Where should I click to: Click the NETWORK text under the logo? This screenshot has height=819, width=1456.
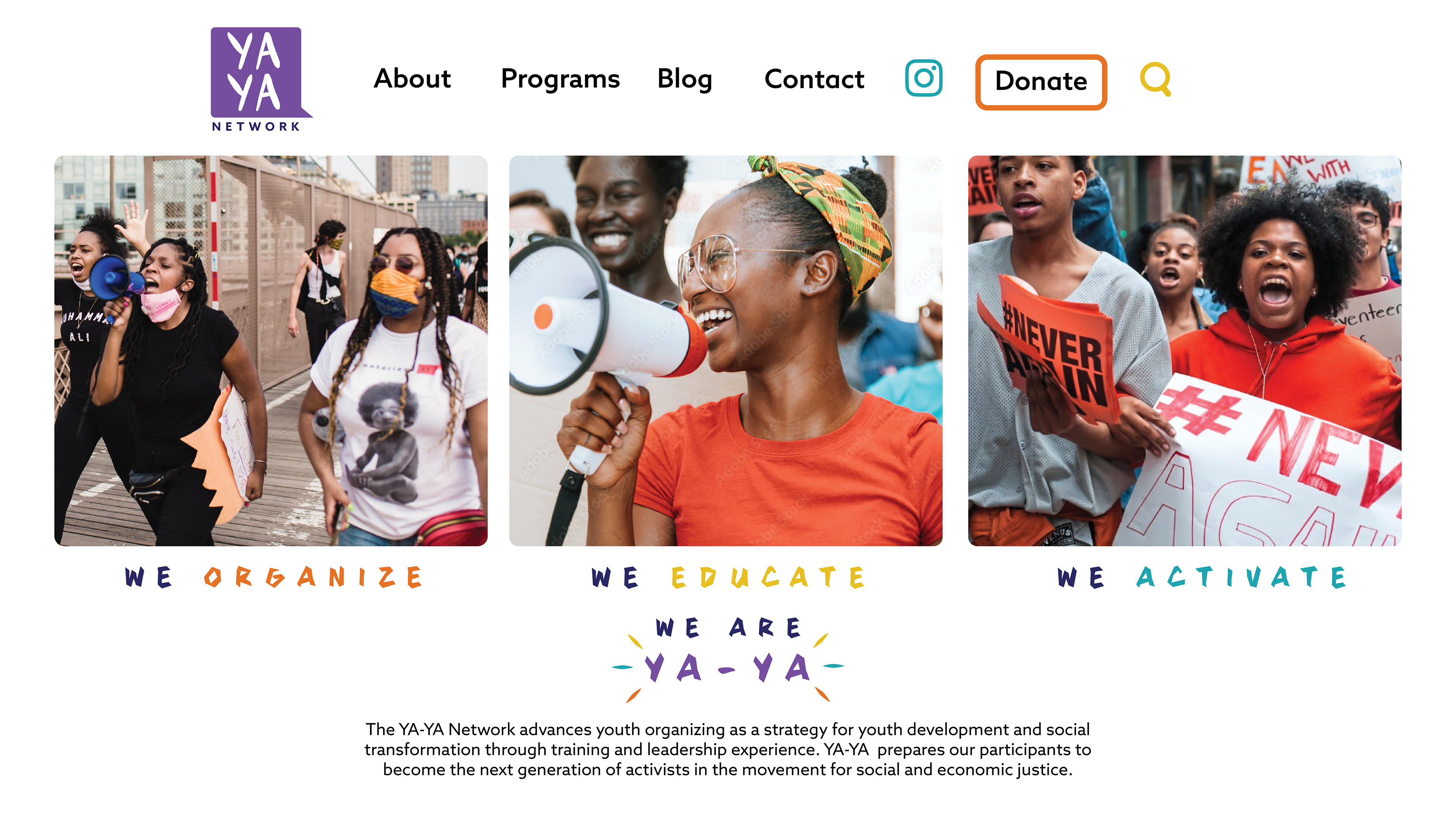tap(256, 127)
